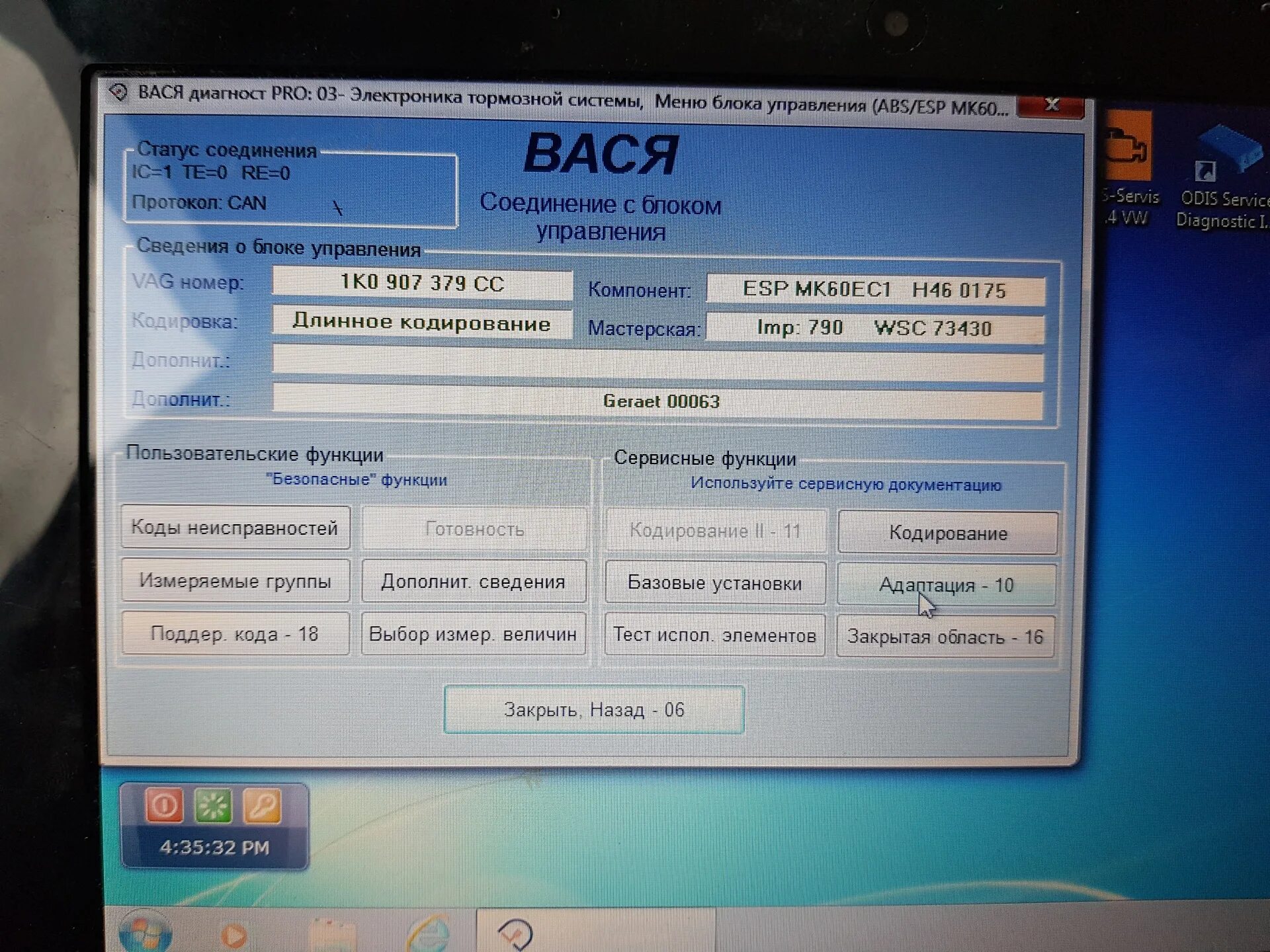This screenshot has width=1270, height=952.
Task: Open the Windows Start menu orb
Action: pyautogui.click(x=146, y=933)
